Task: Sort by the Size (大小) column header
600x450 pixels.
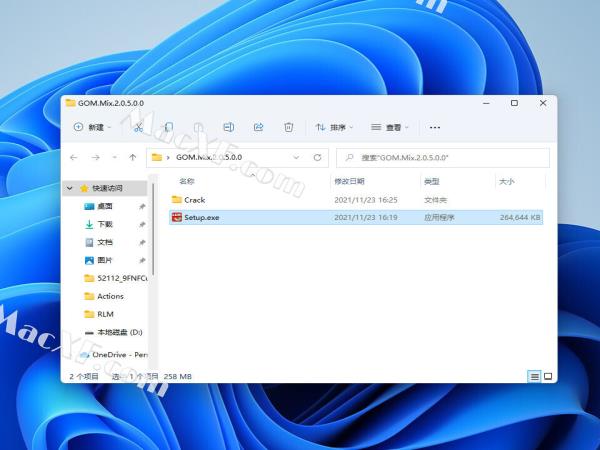Action: (x=507, y=181)
